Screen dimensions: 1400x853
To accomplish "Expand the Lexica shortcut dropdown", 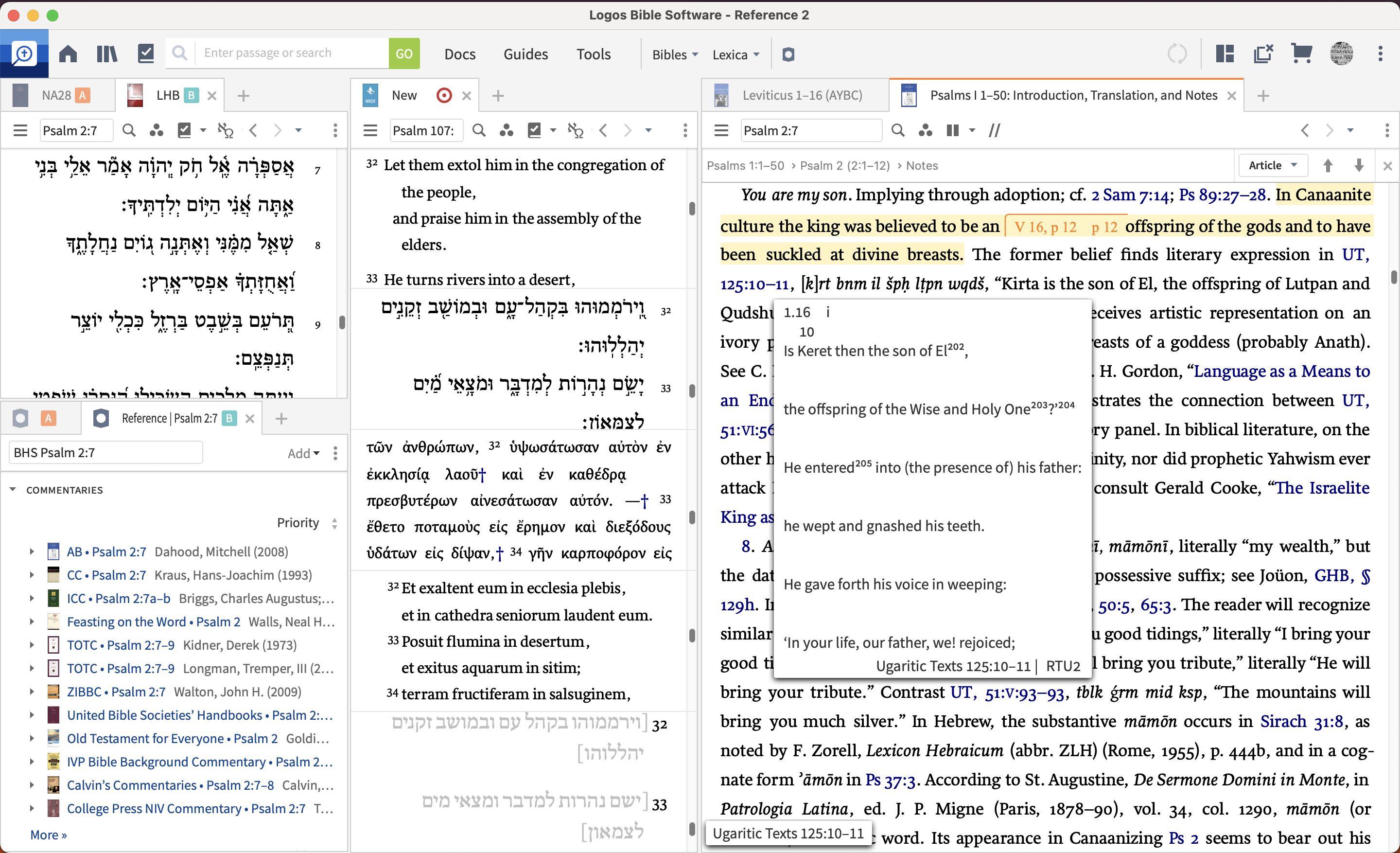I will click(736, 54).
